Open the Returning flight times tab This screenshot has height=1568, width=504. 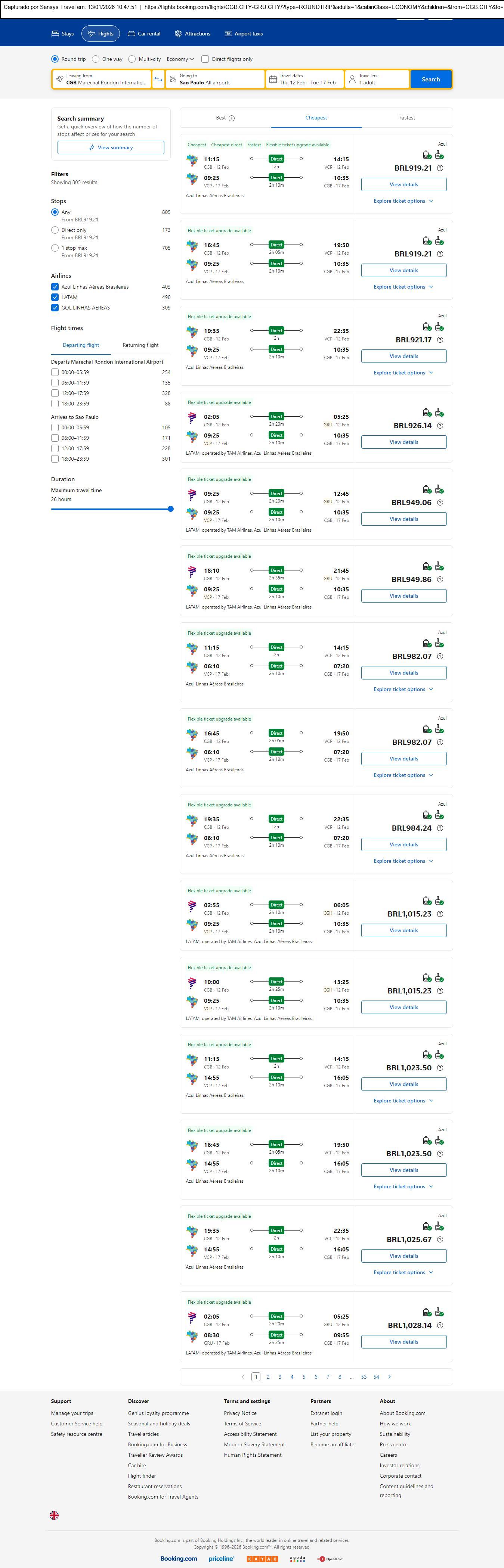tap(140, 345)
